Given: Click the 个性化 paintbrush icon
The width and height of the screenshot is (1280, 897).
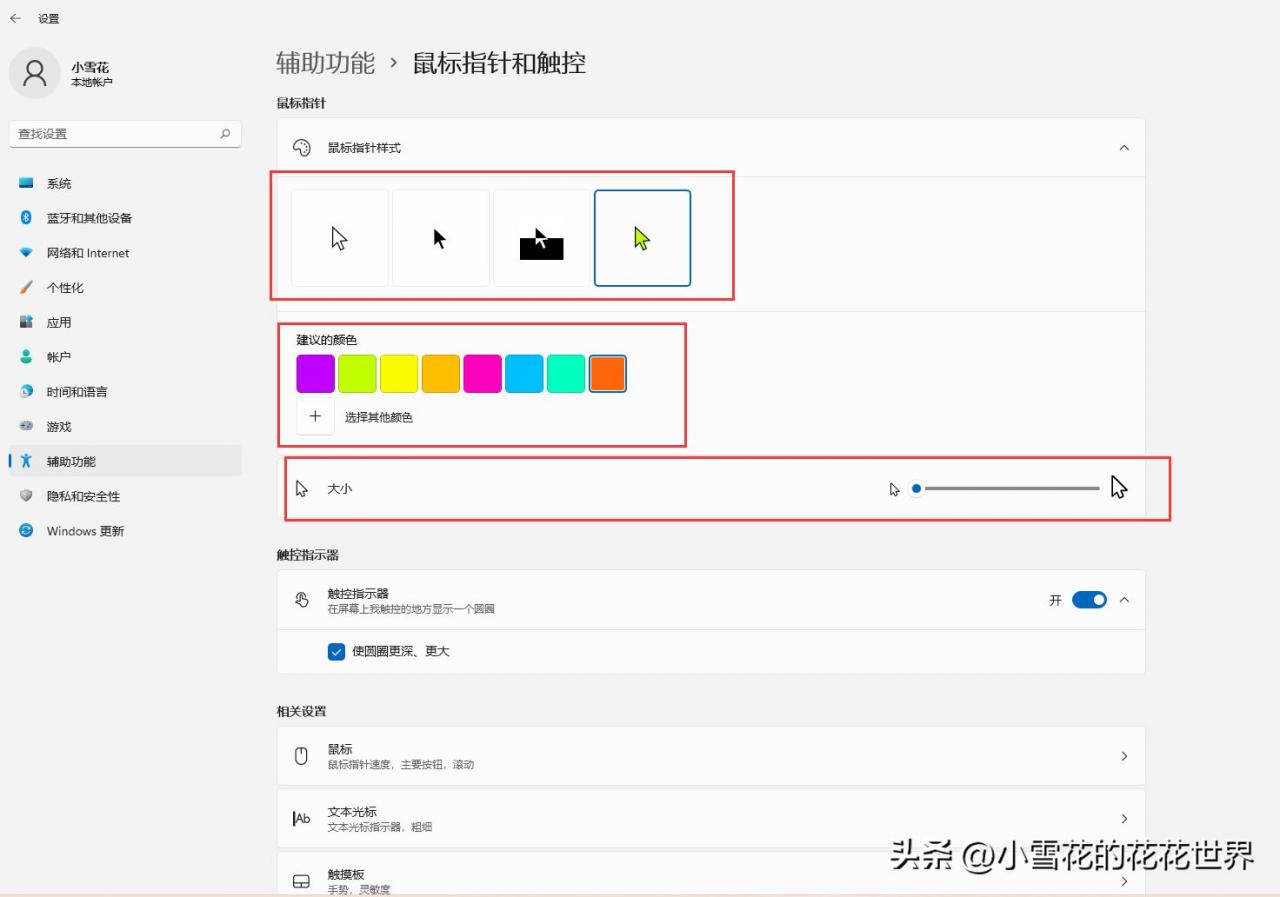Looking at the screenshot, I should coord(26,288).
